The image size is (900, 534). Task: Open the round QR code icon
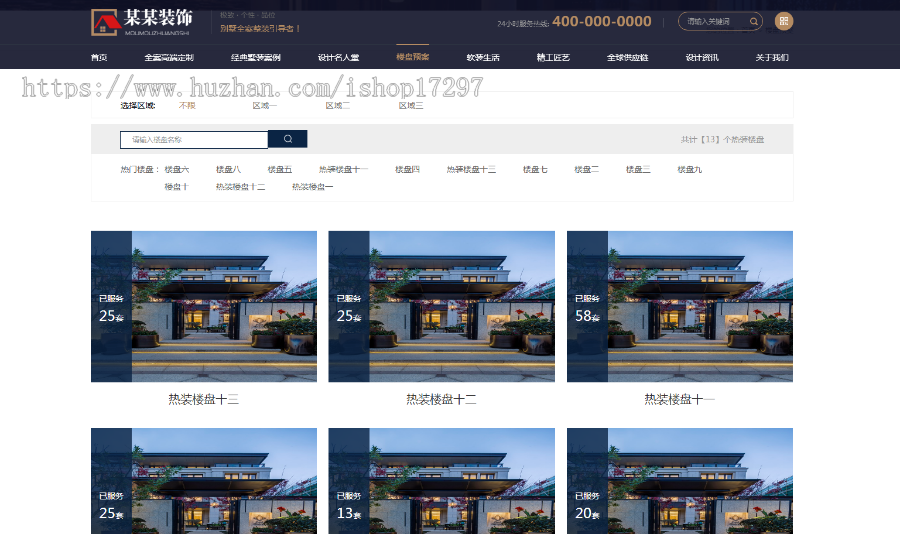click(783, 21)
